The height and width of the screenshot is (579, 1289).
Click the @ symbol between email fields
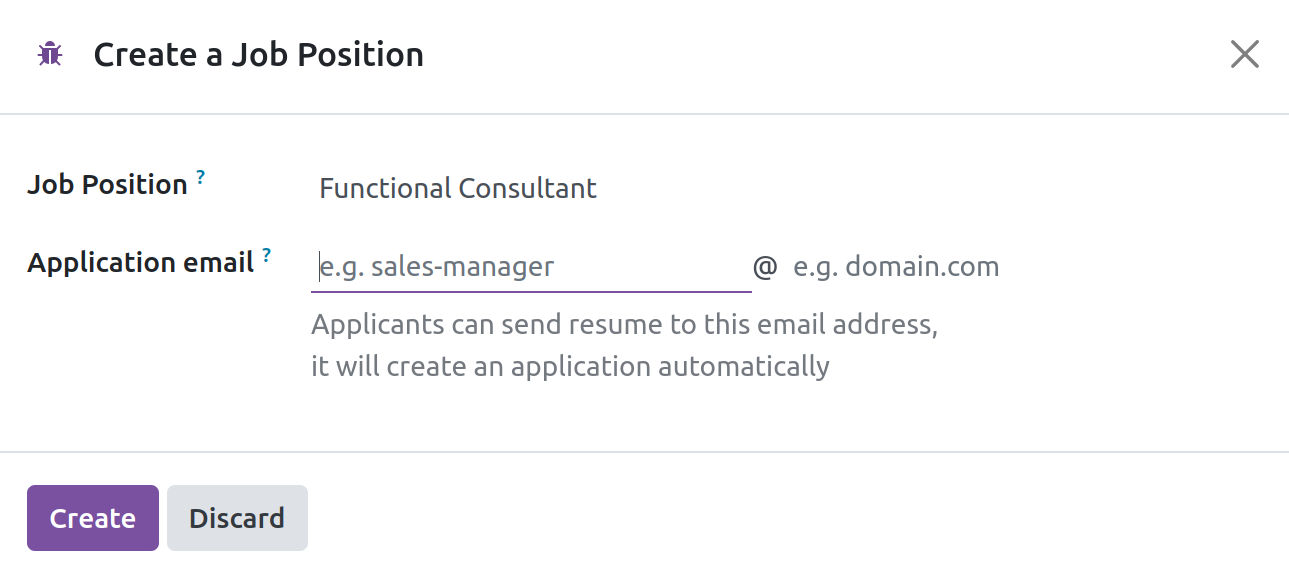point(764,267)
